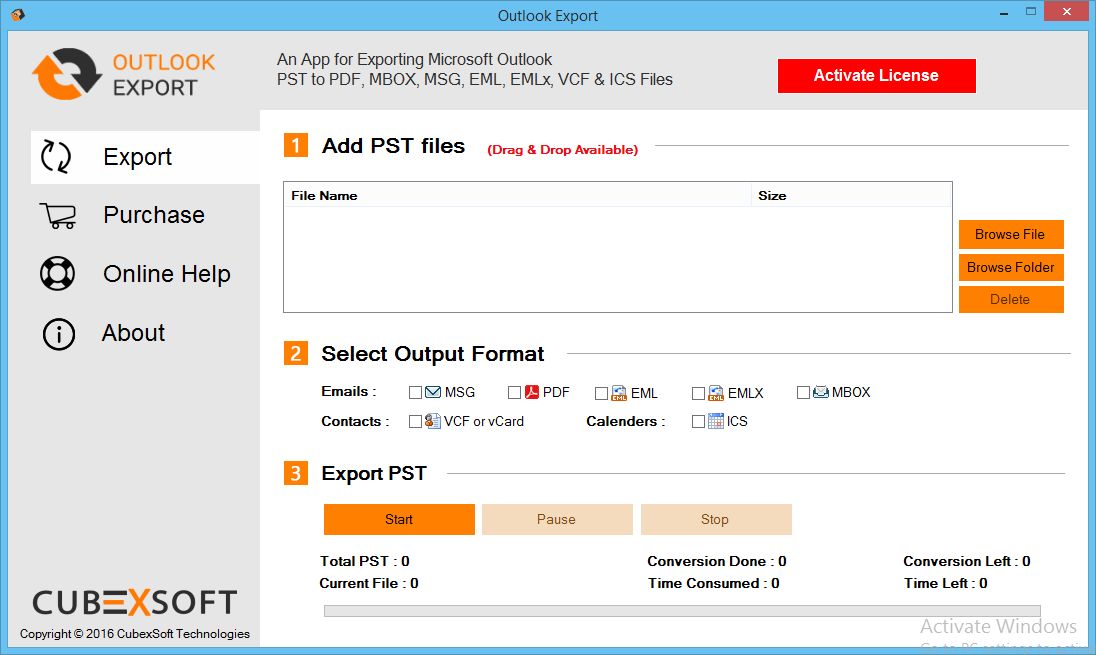Toggle the EMLX format checkbox
This screenshot has width=1096, height=655.
click(x=699, y=393)
